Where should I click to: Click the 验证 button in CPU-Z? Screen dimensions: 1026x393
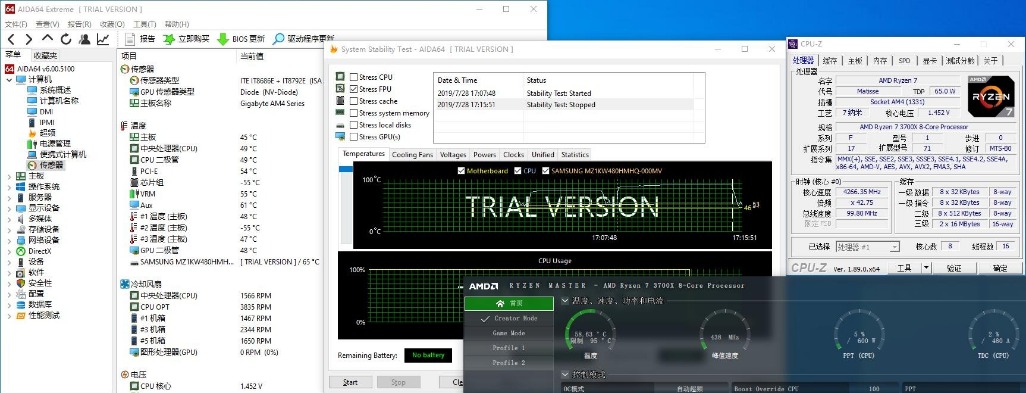click(x=954, y=268)
